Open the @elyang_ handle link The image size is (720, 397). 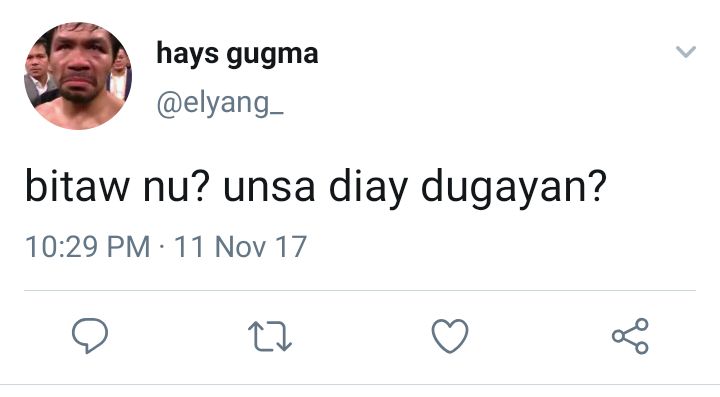click(220, 104)
